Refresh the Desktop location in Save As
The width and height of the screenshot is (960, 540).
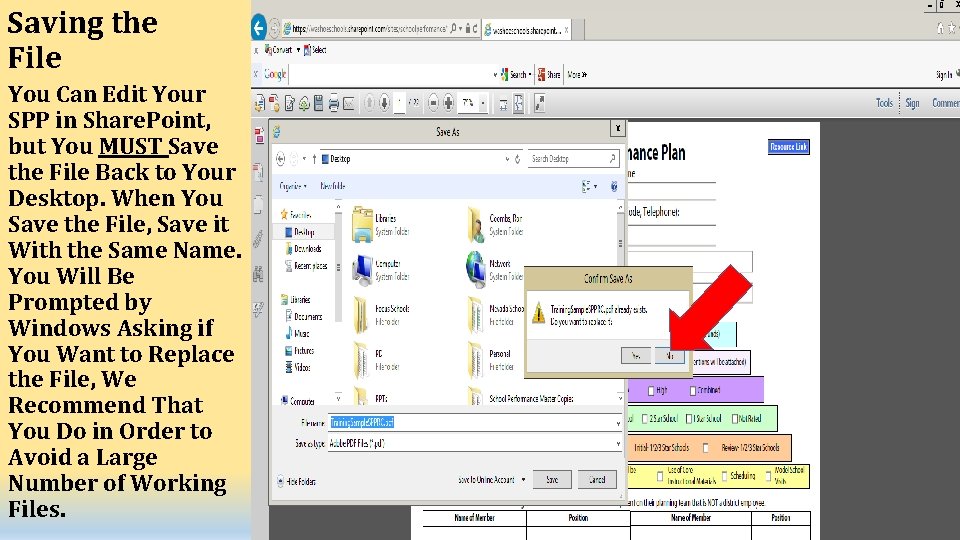pyautogui.click(x=518, y=159)
